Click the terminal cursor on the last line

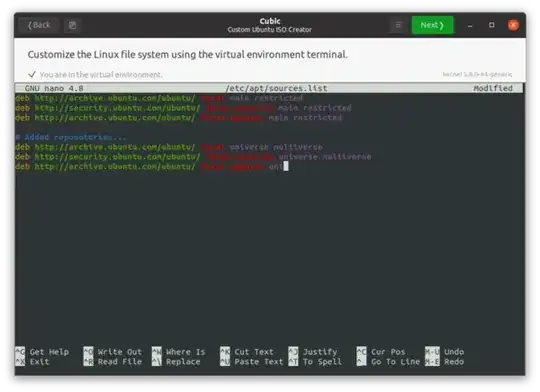click(x=286, y=167)
